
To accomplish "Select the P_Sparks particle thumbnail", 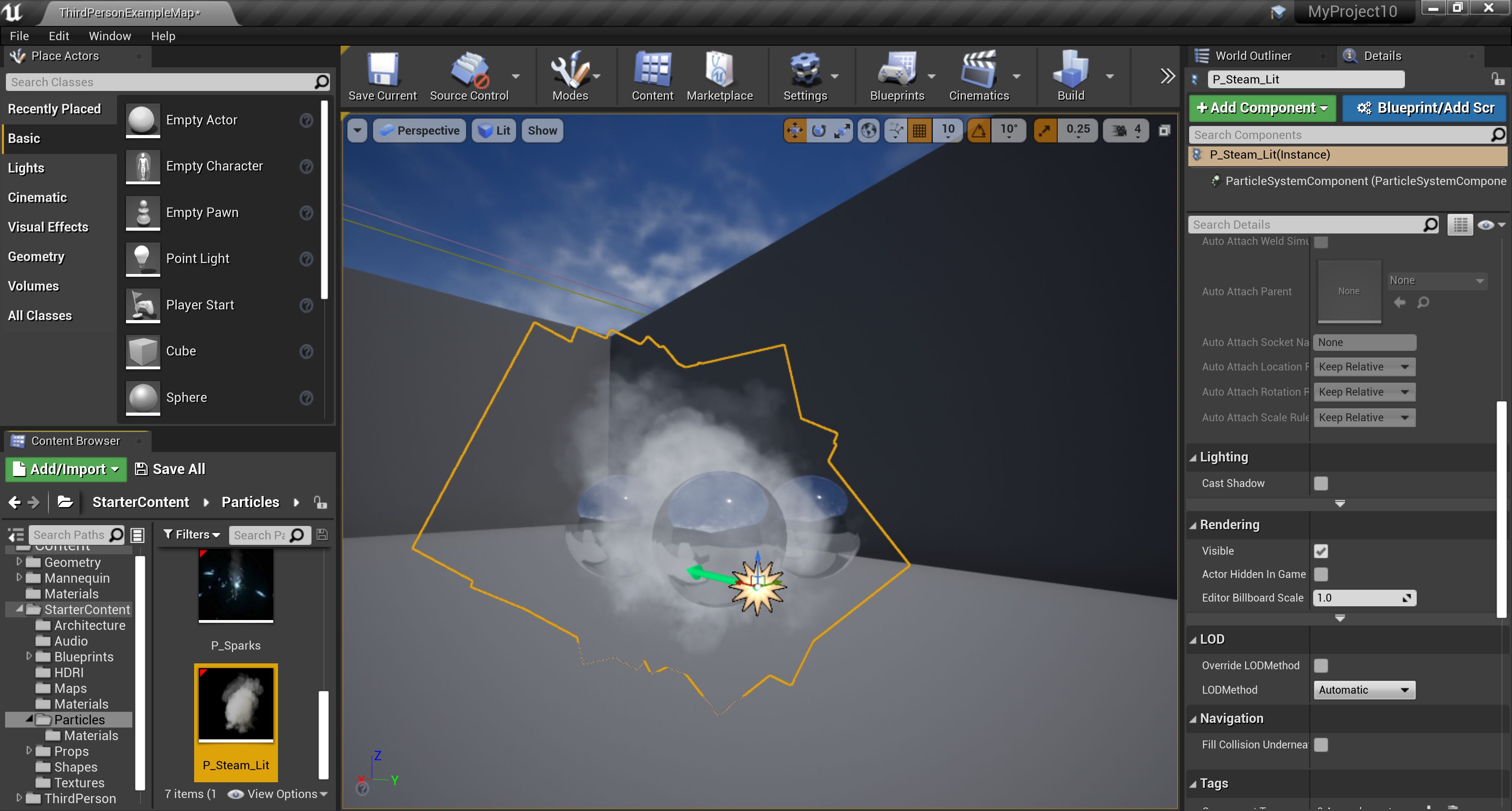I will point(235,586).
